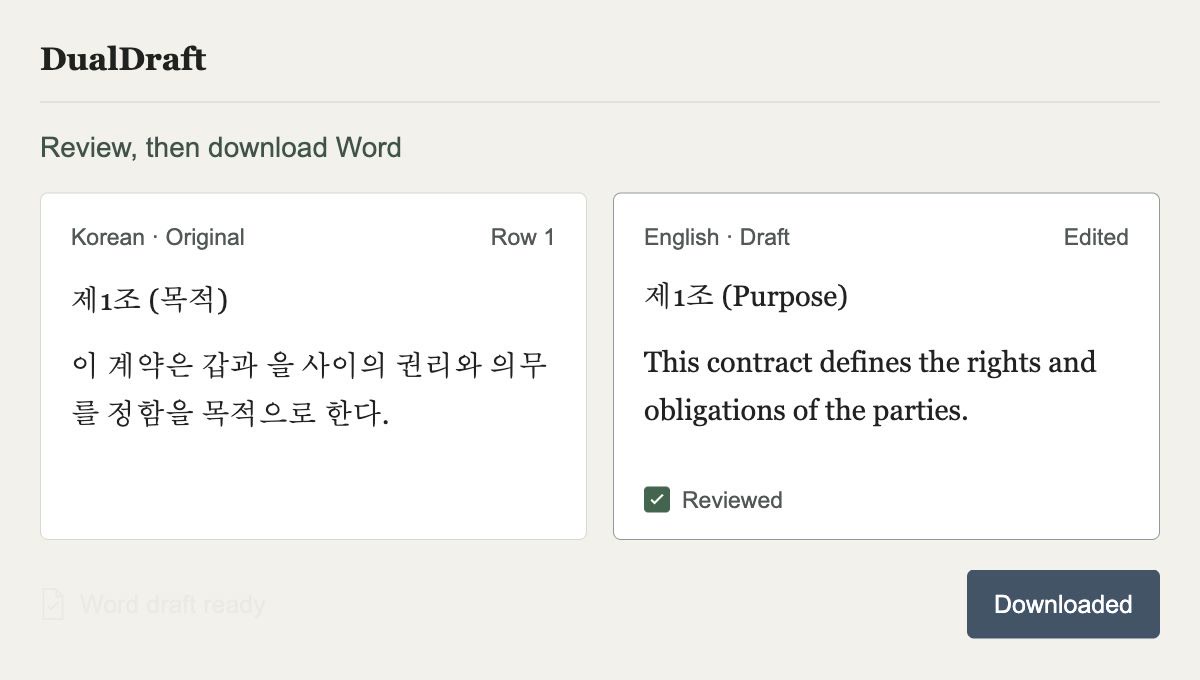The height and width of the screenshot is (680, 1200).
Task: Click the faded 'Word draft ready' text
Action: 172,605
